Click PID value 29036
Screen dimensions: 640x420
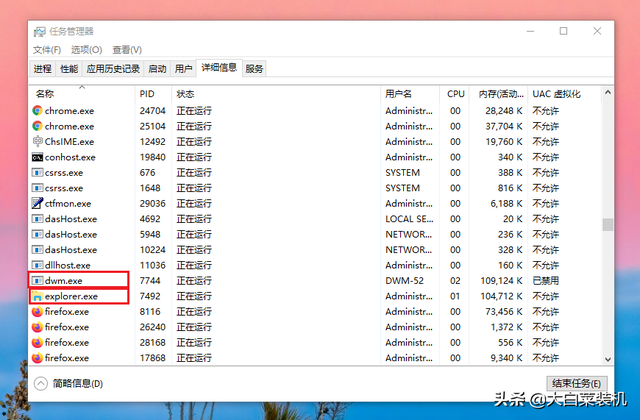[153, 203]
